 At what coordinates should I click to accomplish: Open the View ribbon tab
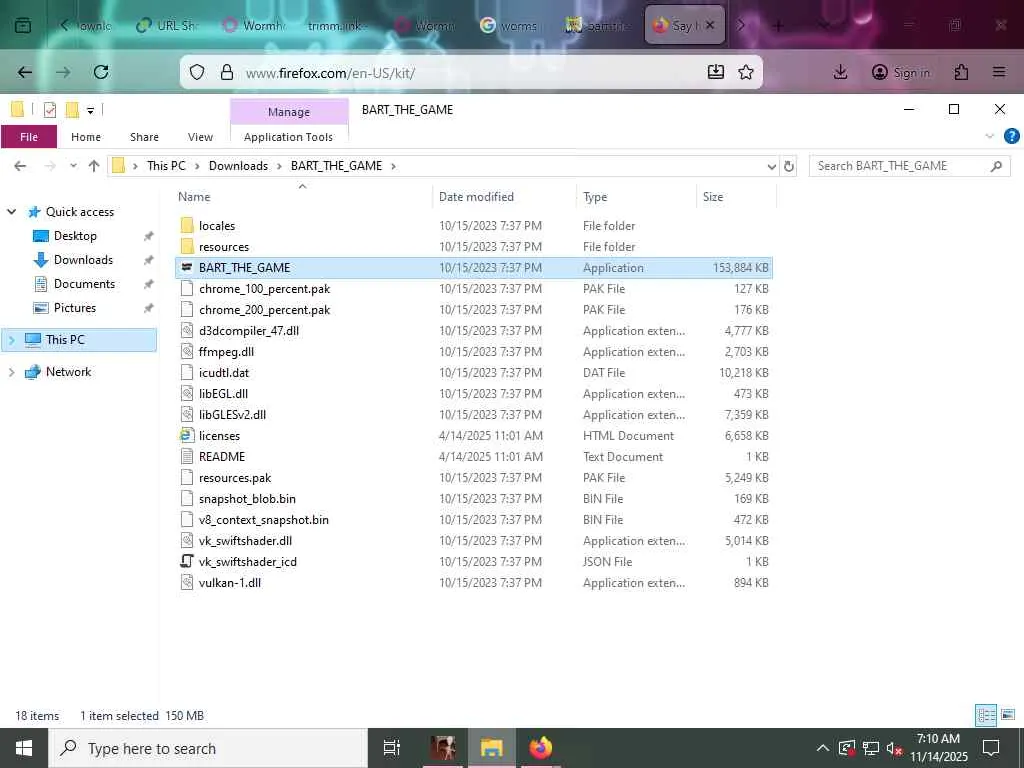200,136
